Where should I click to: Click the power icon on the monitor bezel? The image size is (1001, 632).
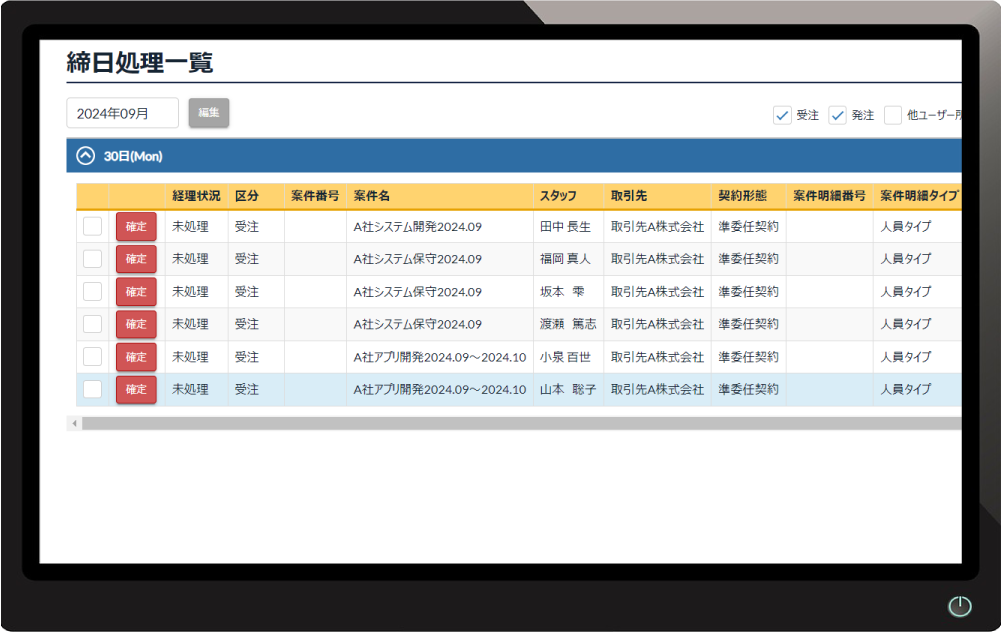point(959,606)
